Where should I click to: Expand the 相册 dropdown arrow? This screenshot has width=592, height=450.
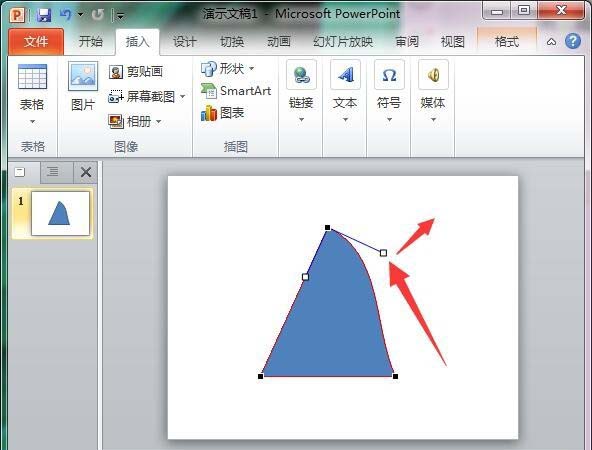(159, 122)
